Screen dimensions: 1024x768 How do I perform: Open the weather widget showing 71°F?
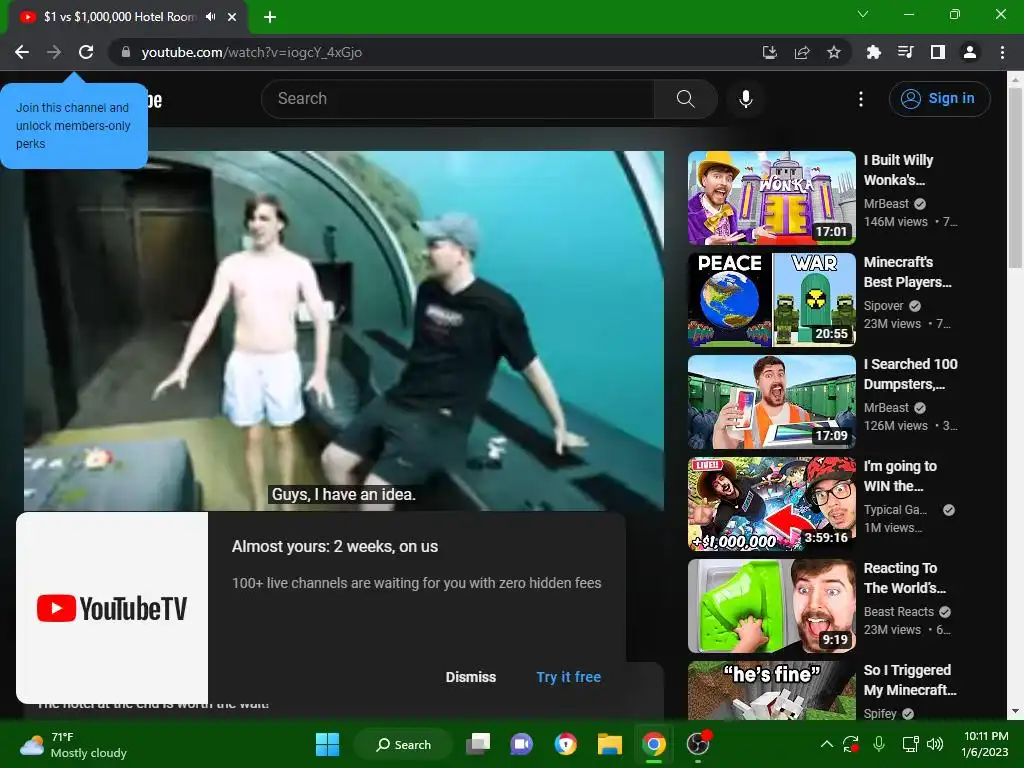73,745
